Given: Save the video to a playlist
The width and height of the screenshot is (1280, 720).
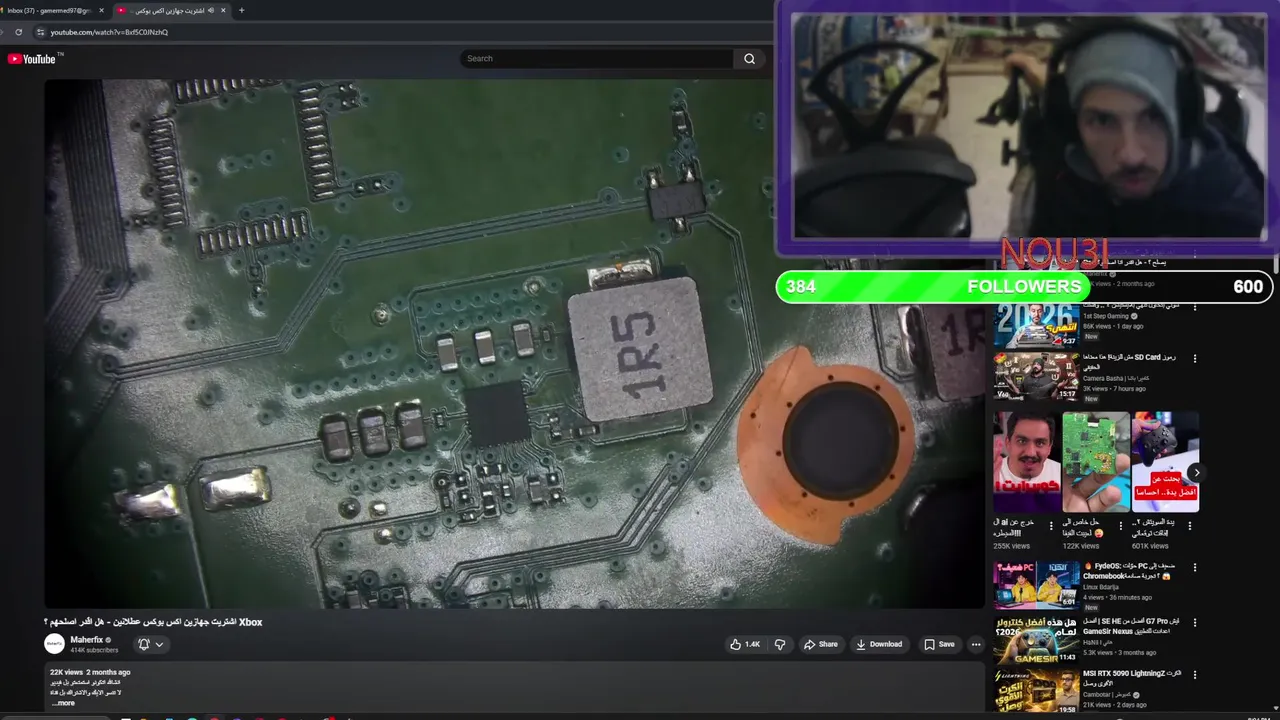Looking at the screenshot, I should (x=940, y=644).
